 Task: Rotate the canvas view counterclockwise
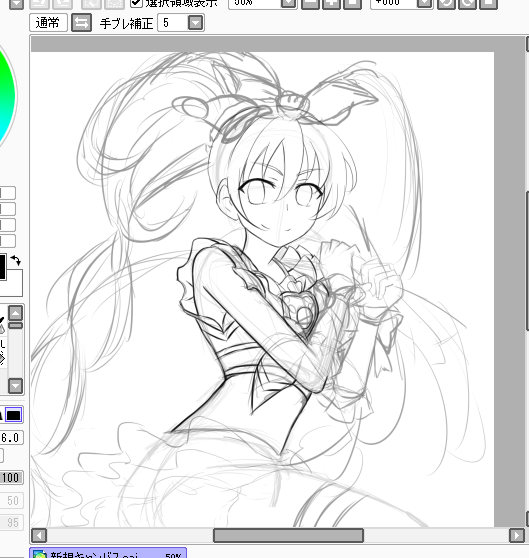(446, 3)
